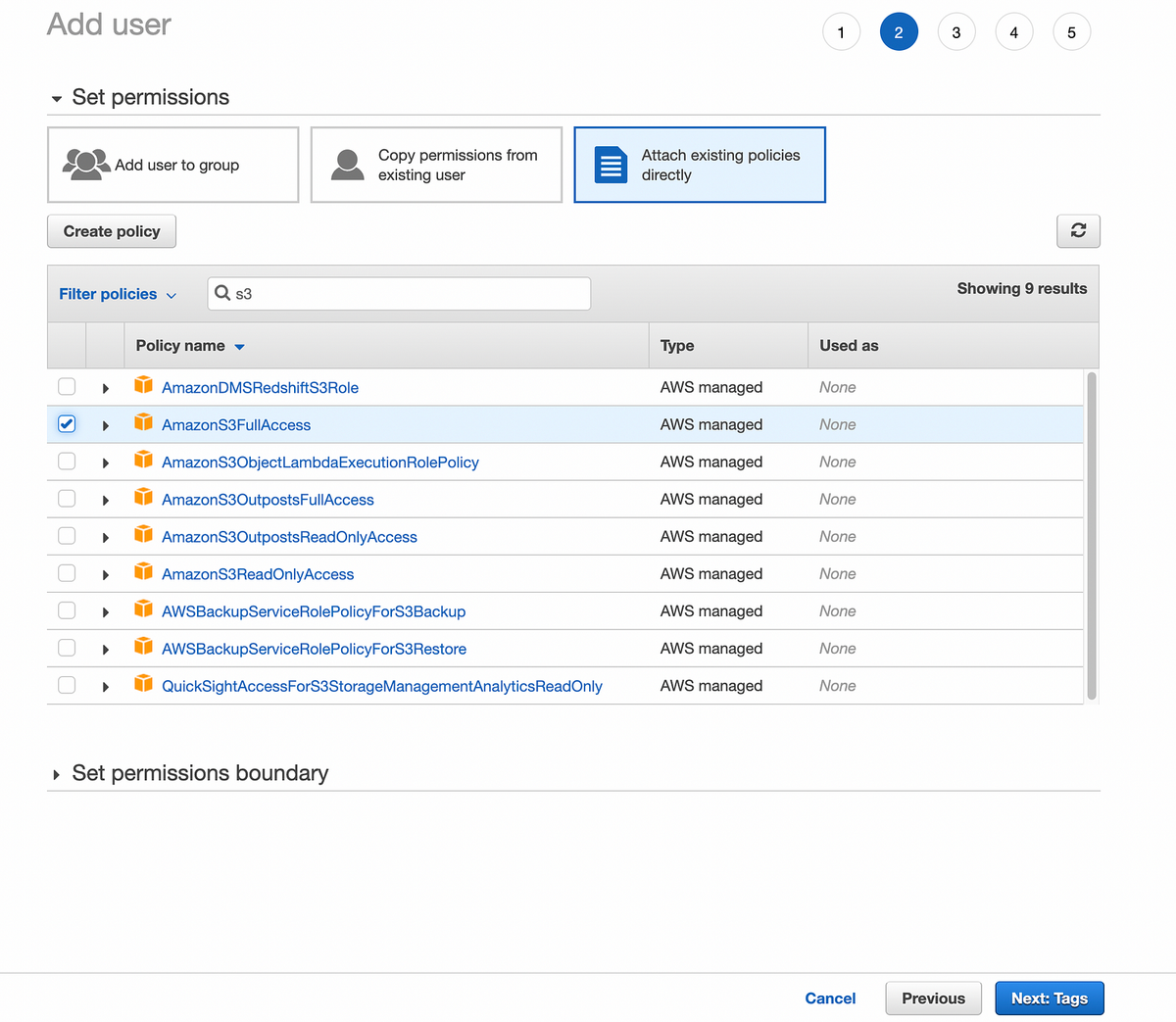
Task: Uncheck the AmazonS3FullAccess checkbox
Action: click(67, 423)
